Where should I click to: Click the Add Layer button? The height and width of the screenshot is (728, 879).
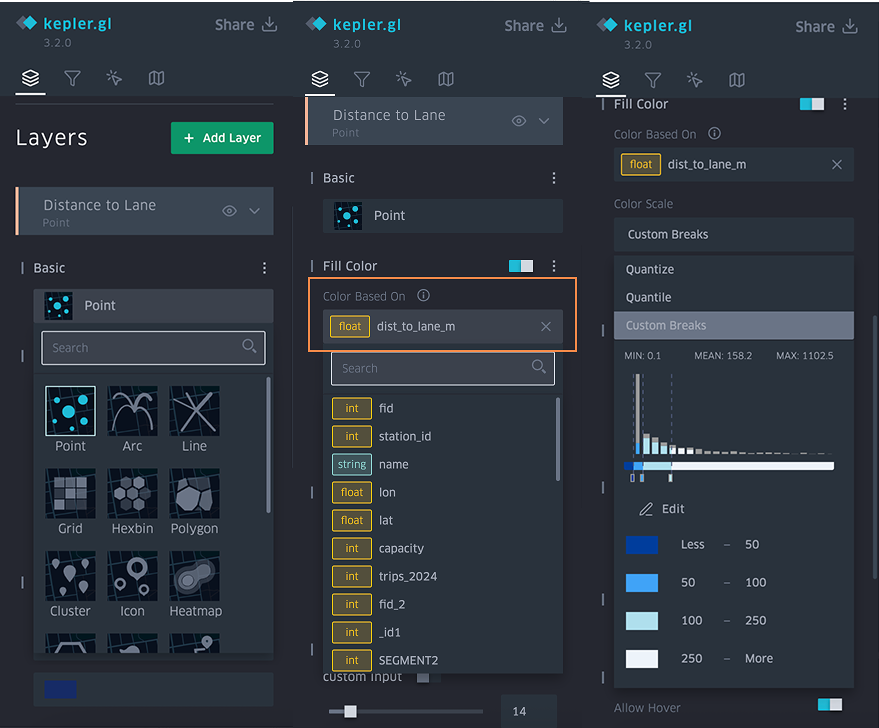[222, 138]
